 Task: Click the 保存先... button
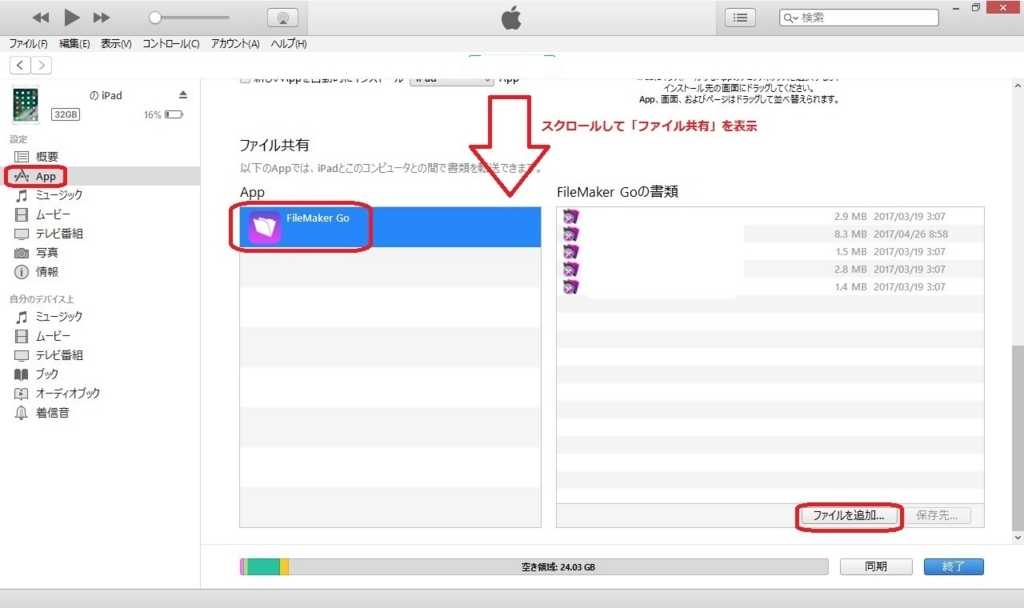(x=936, y=515)
